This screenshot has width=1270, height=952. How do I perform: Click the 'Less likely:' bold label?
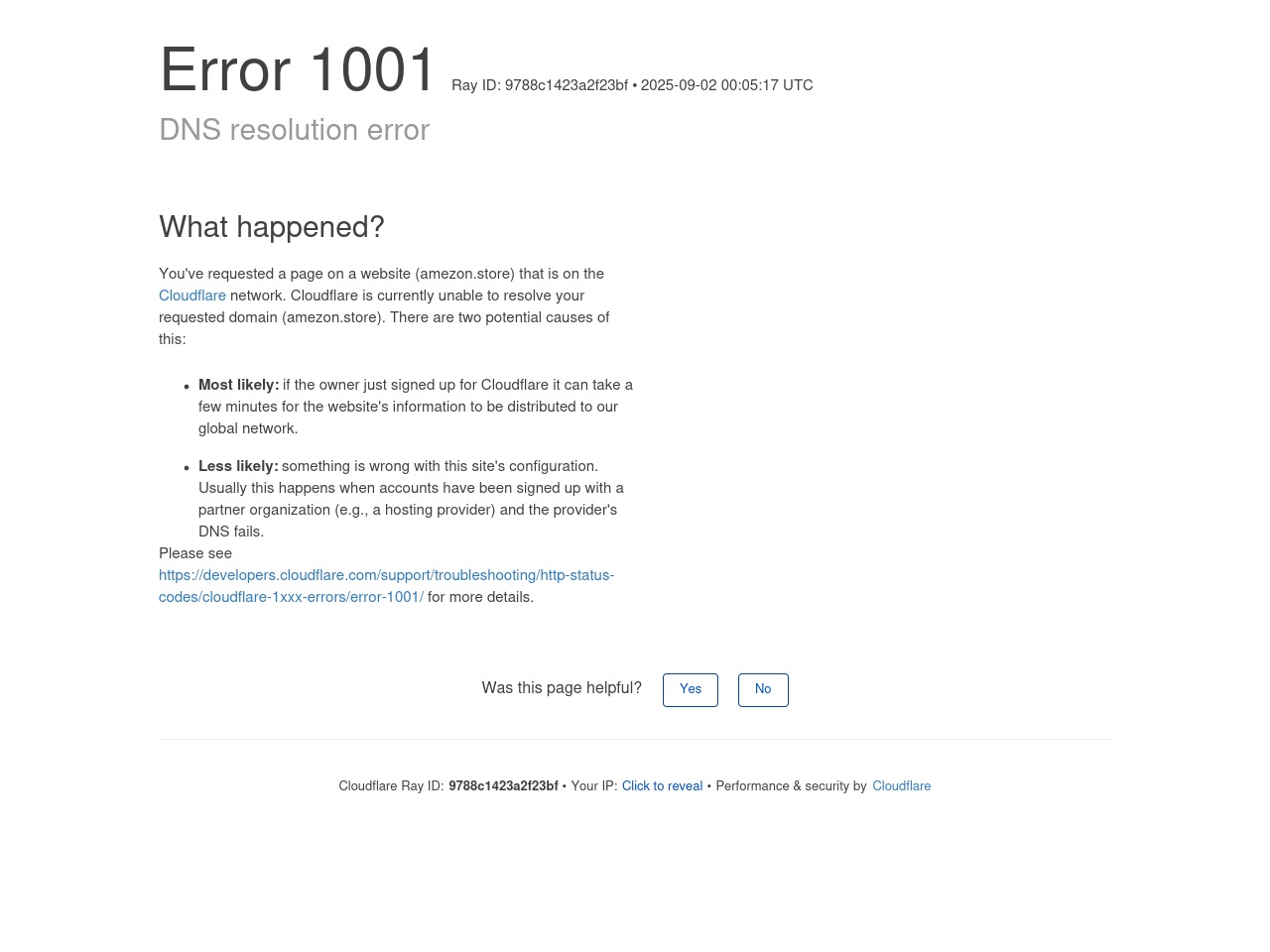238,466
